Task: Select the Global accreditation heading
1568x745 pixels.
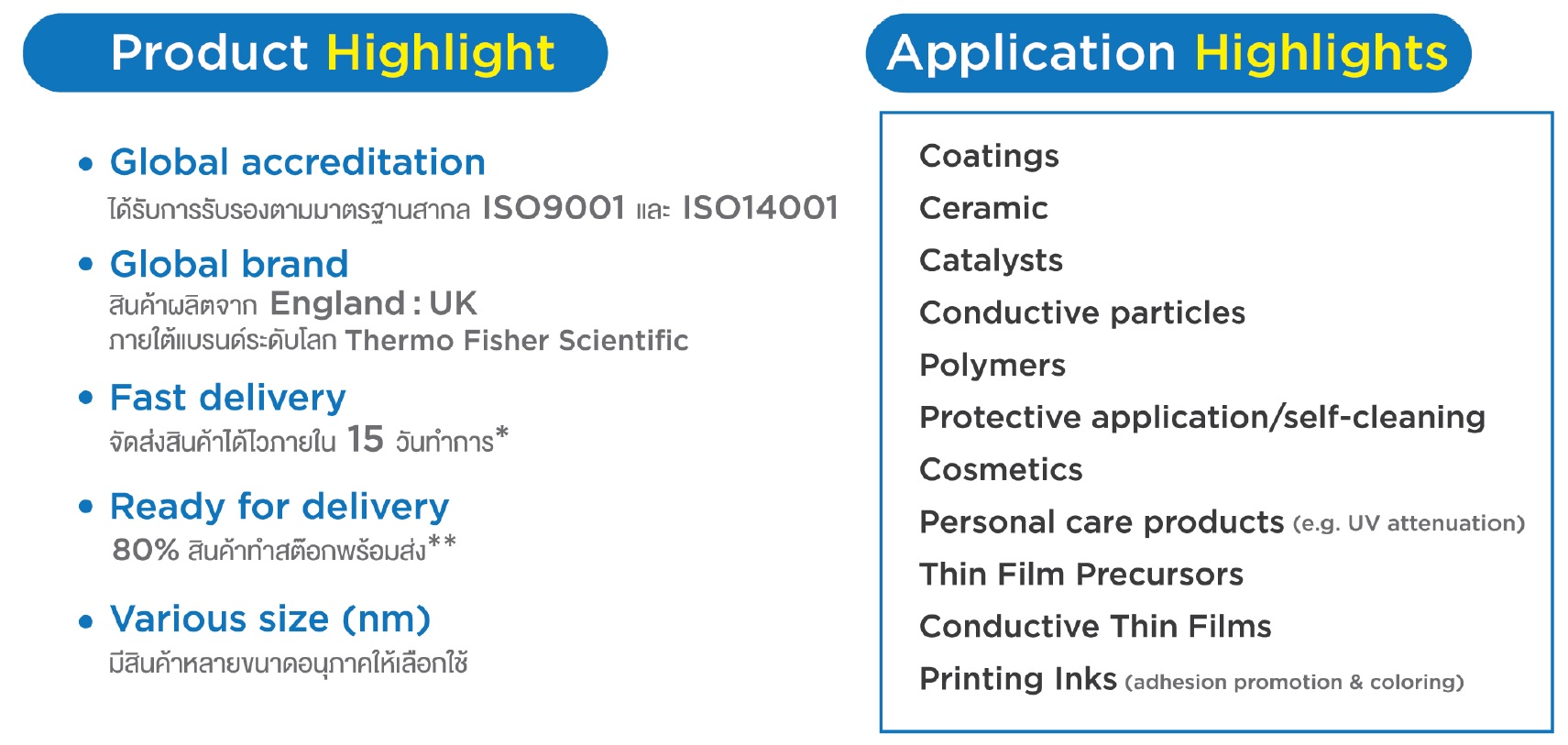Action: point(297,162)
